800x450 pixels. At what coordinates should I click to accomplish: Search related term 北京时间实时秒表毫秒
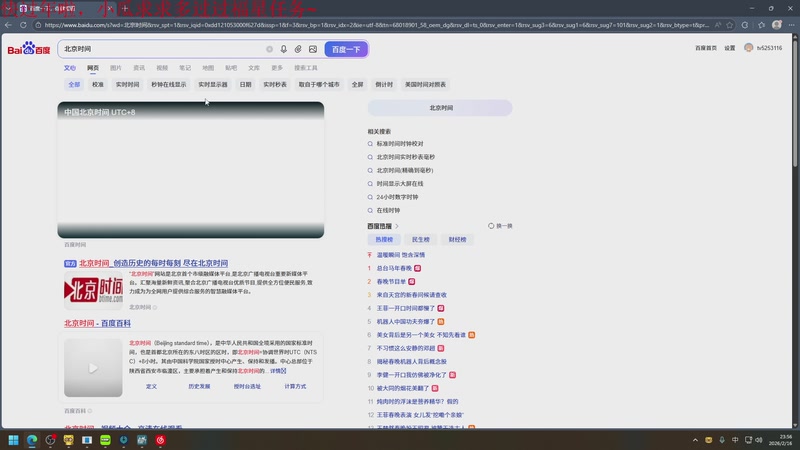406,157
